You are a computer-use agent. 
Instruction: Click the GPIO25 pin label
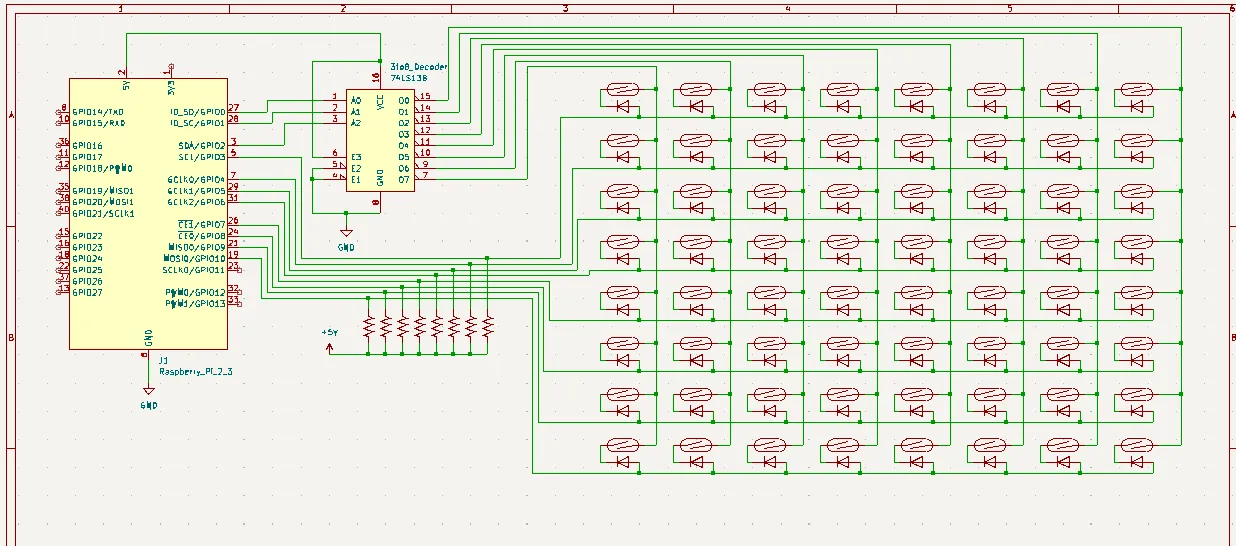(x=87, y=270)
